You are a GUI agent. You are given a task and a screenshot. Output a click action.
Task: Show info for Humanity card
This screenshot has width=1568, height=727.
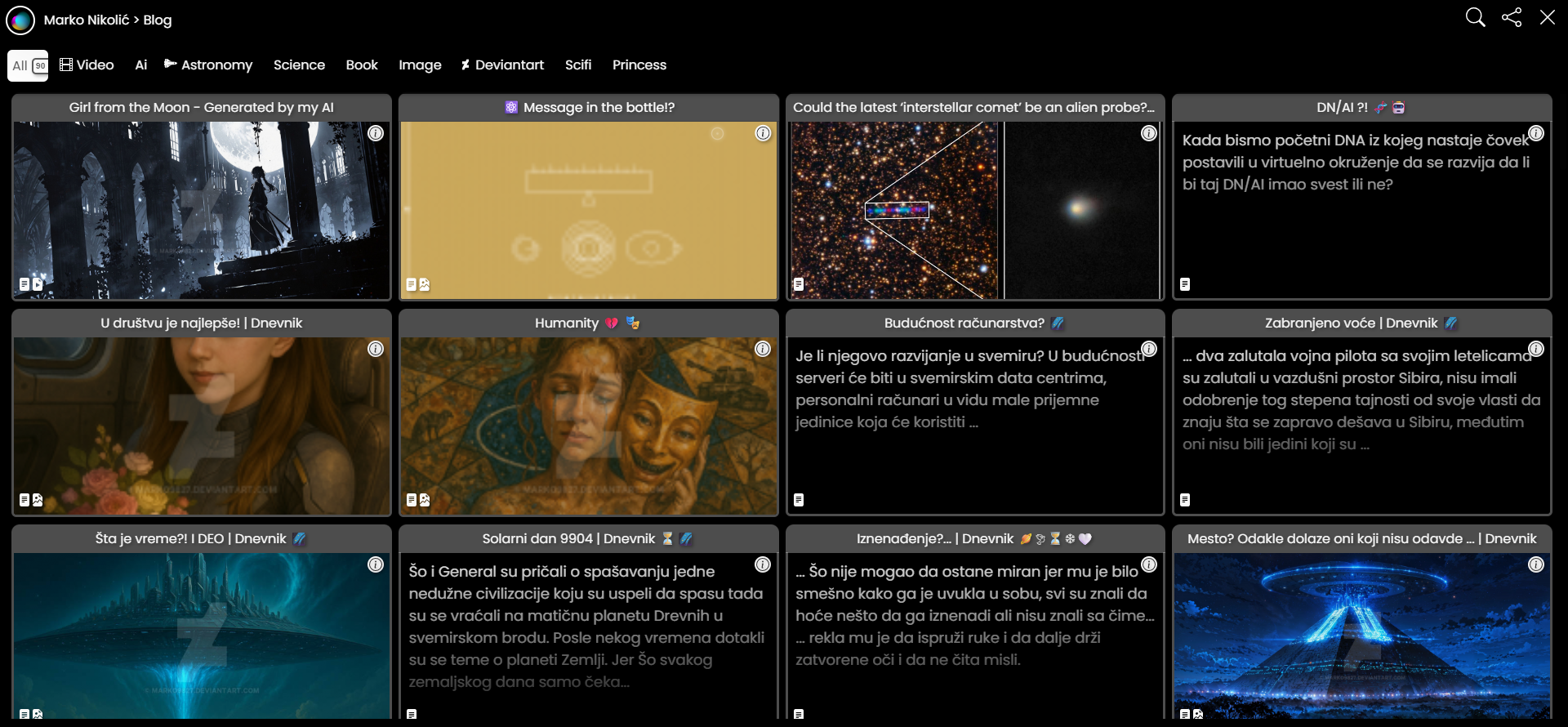point(763,349)
